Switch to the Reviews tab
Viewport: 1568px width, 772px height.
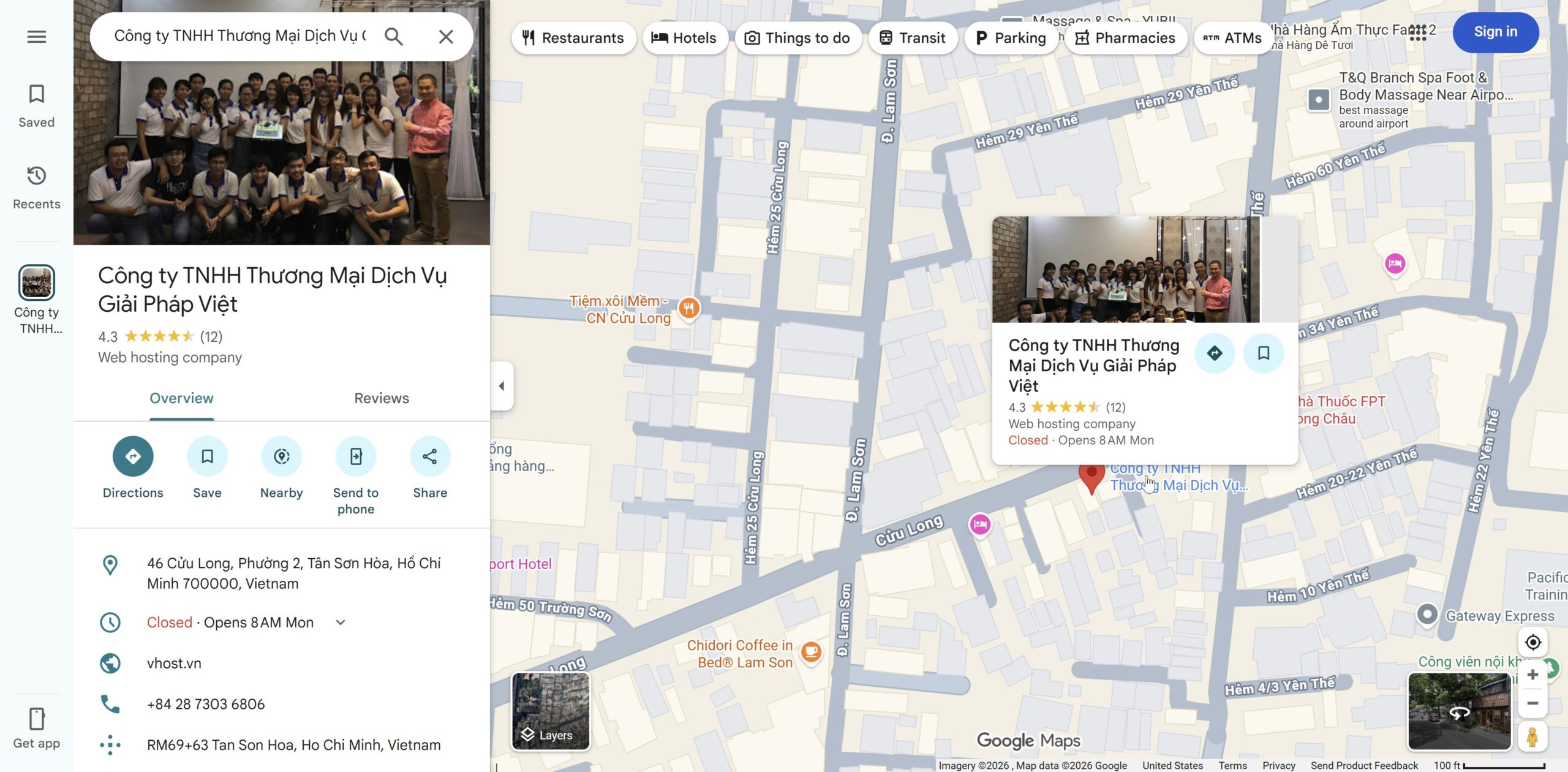382,398
